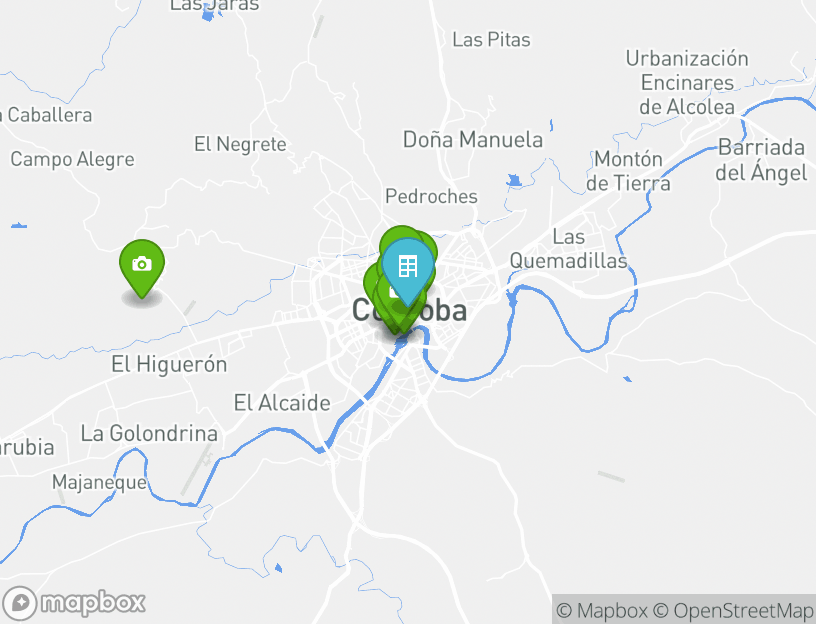
Task: Click the Majaneque place label
Action: 99,482
